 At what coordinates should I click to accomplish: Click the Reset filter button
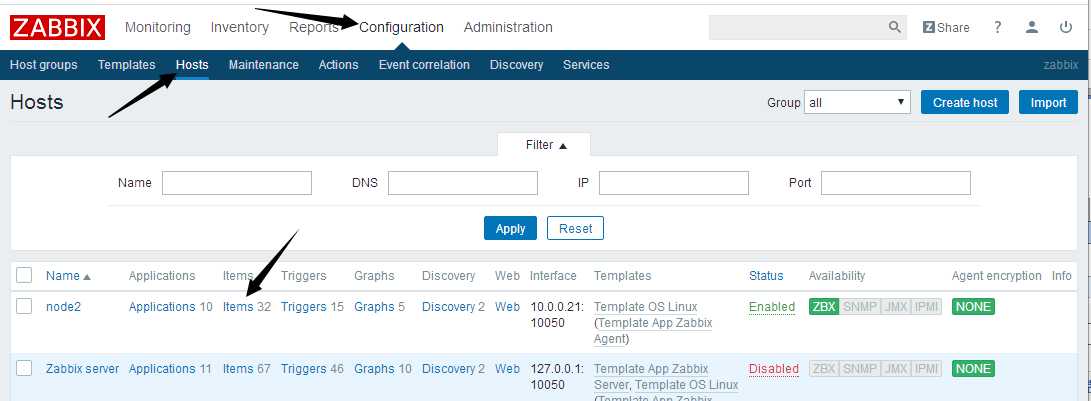point(575,228)
